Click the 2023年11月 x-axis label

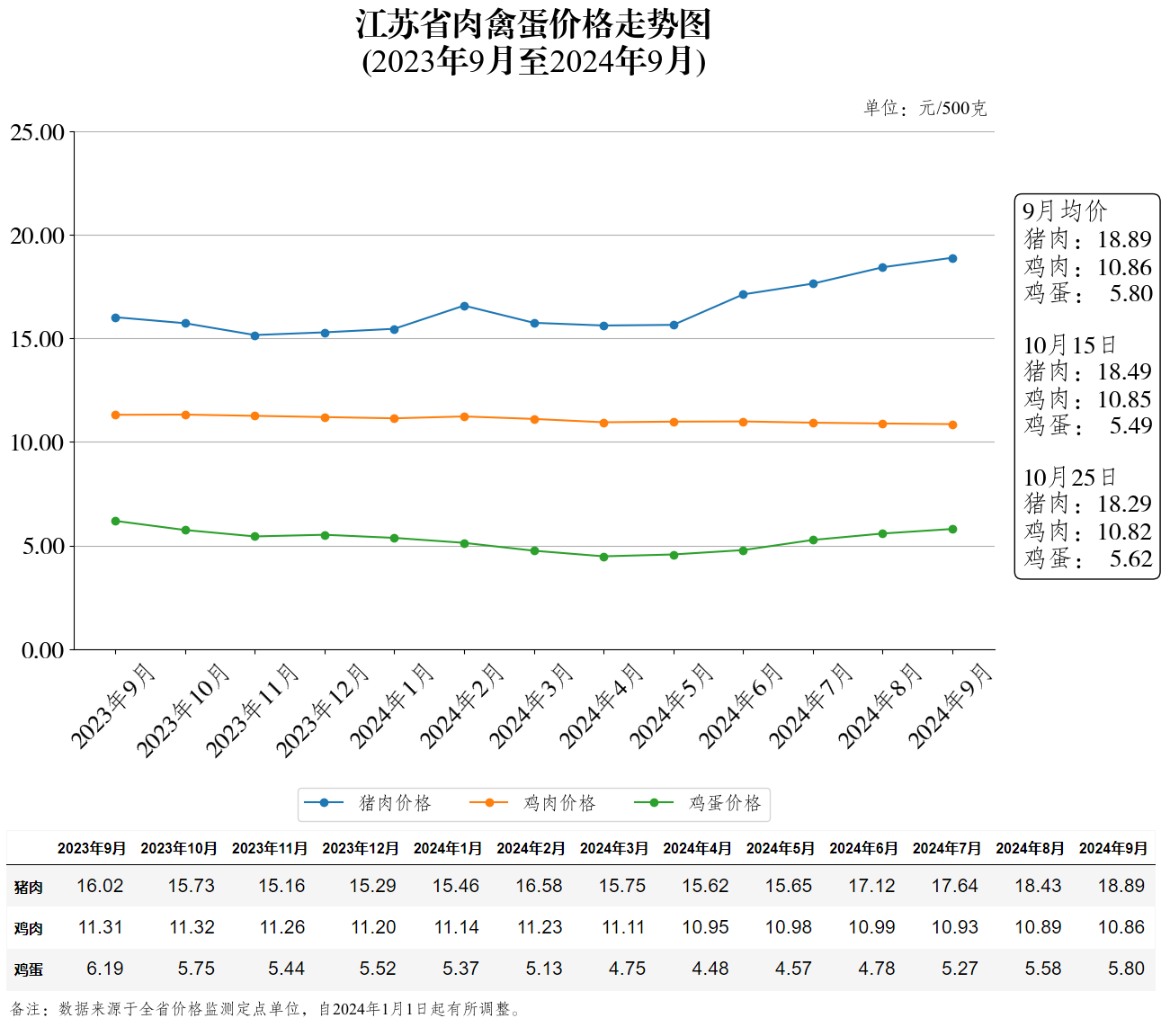click(x=253, y=710)
